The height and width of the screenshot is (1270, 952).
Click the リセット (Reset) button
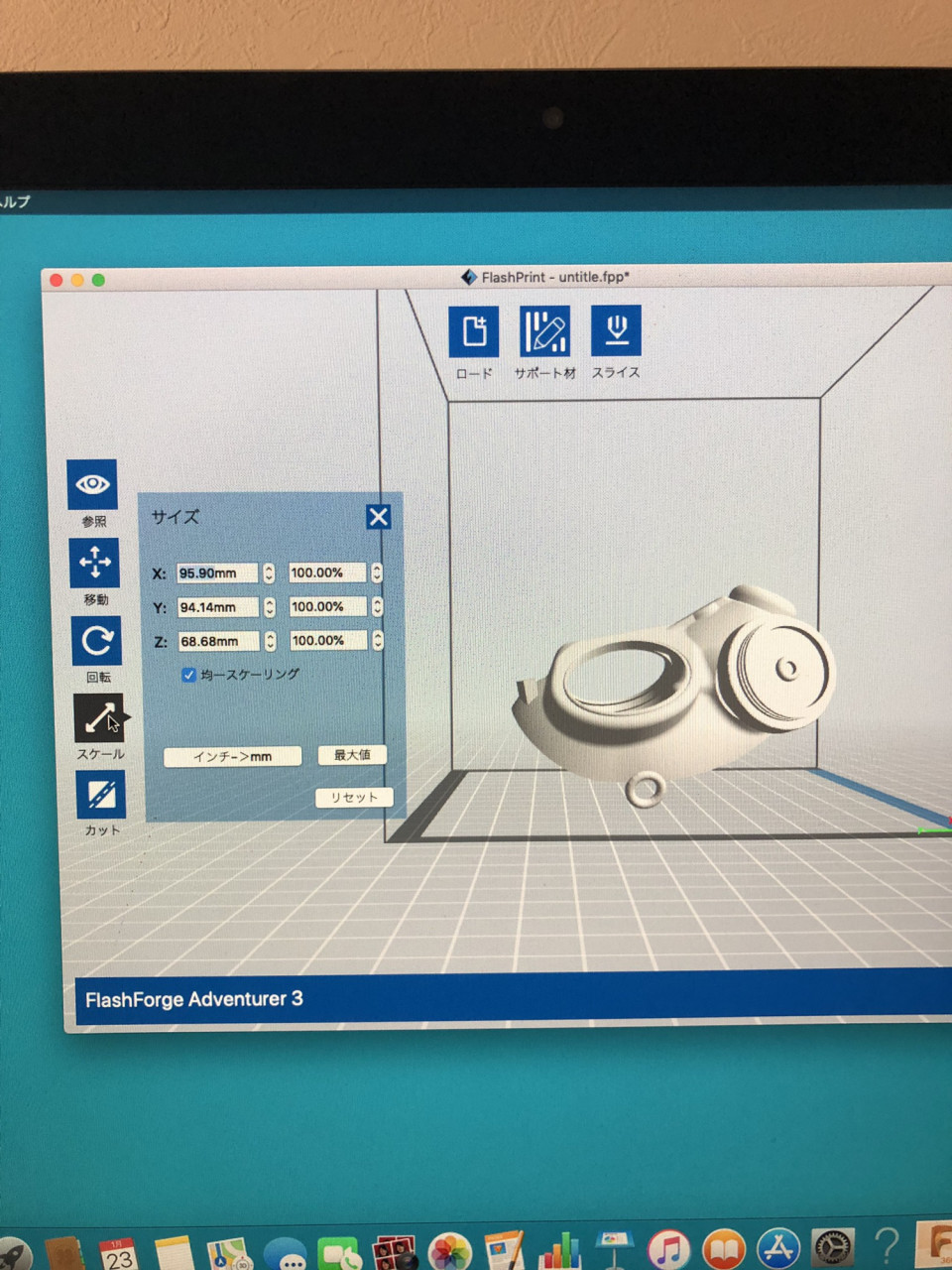click(354, 798)
